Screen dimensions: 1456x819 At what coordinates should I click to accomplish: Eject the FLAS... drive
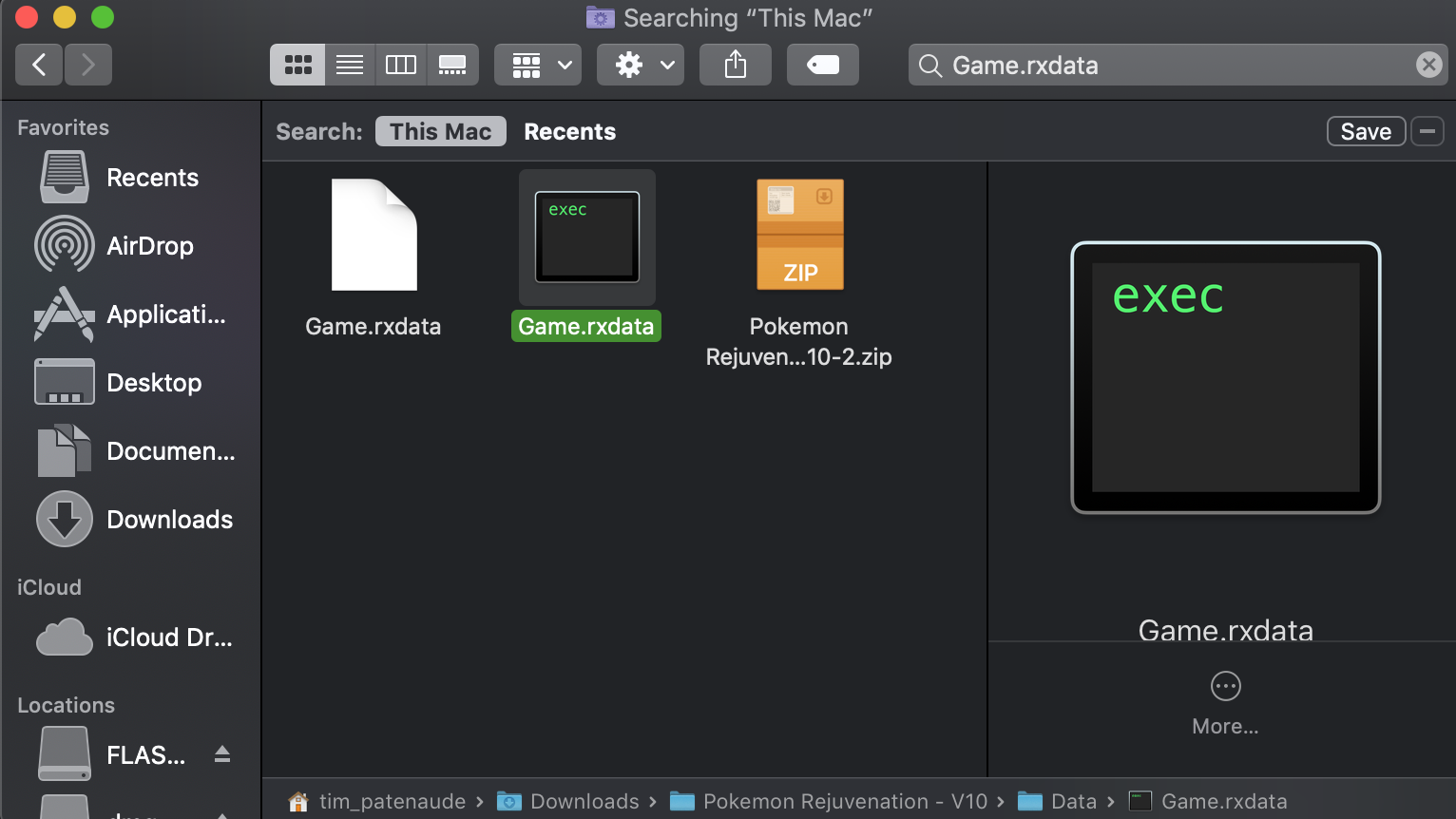point(222,754)
